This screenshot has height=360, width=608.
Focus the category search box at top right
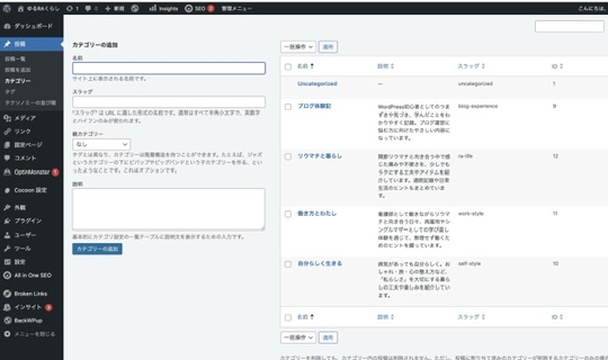pos(569,26)
